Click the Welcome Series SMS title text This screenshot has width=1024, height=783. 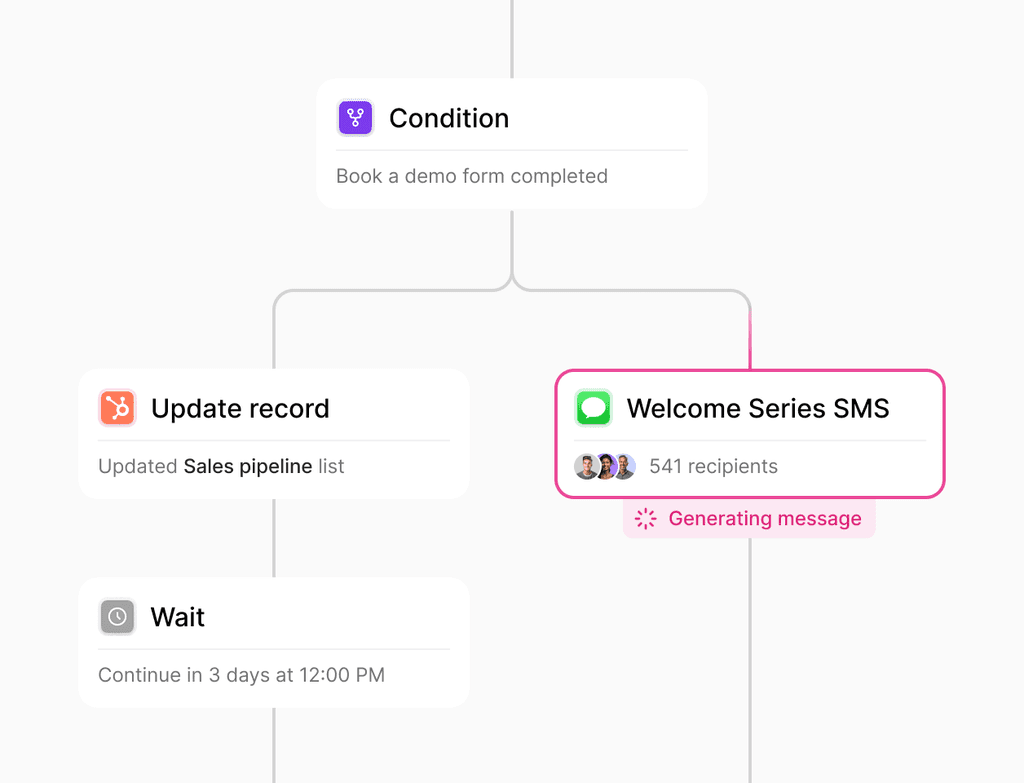[757, 408]
